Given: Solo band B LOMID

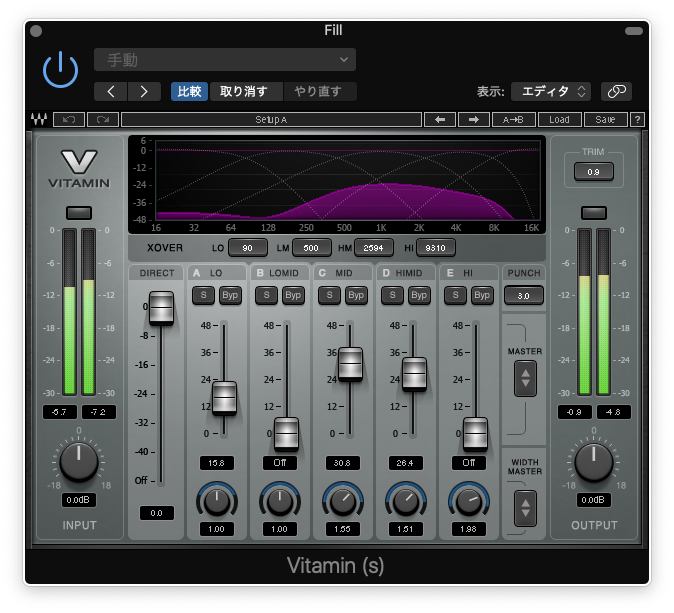Looking at the screenshot, I should [267, 295].
